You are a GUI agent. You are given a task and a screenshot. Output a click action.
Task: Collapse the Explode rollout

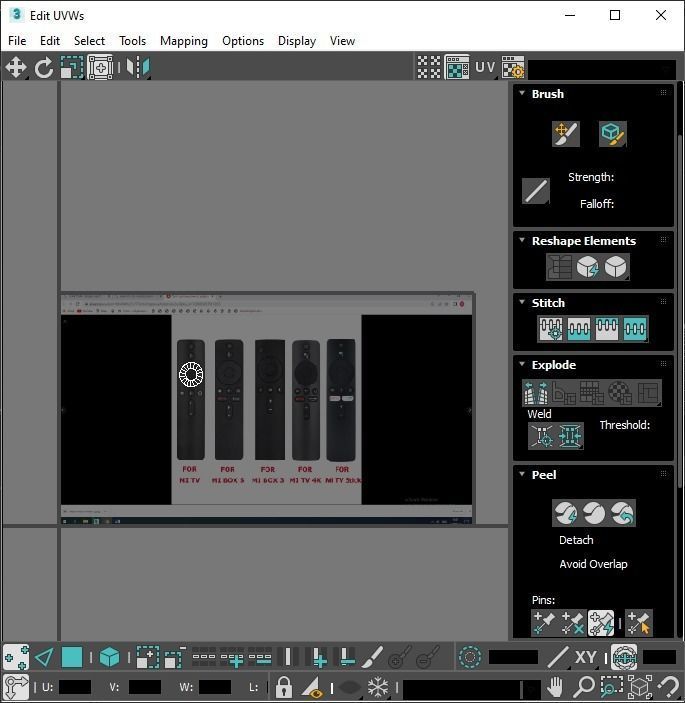pyautogui.click(x=522, y=364)
